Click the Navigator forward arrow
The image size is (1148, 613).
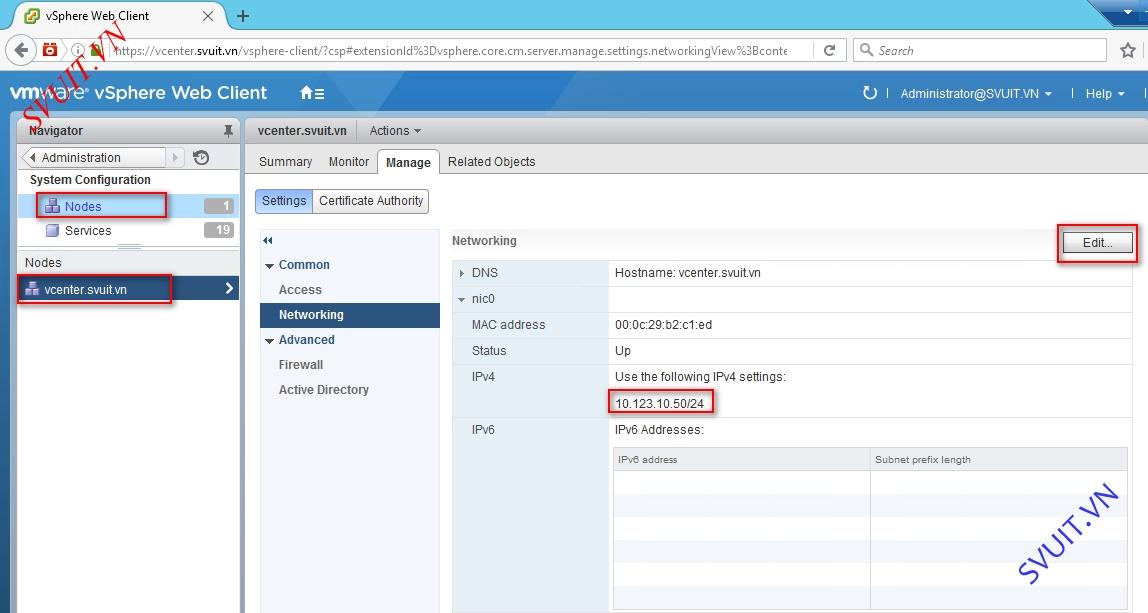click(174, 157)
